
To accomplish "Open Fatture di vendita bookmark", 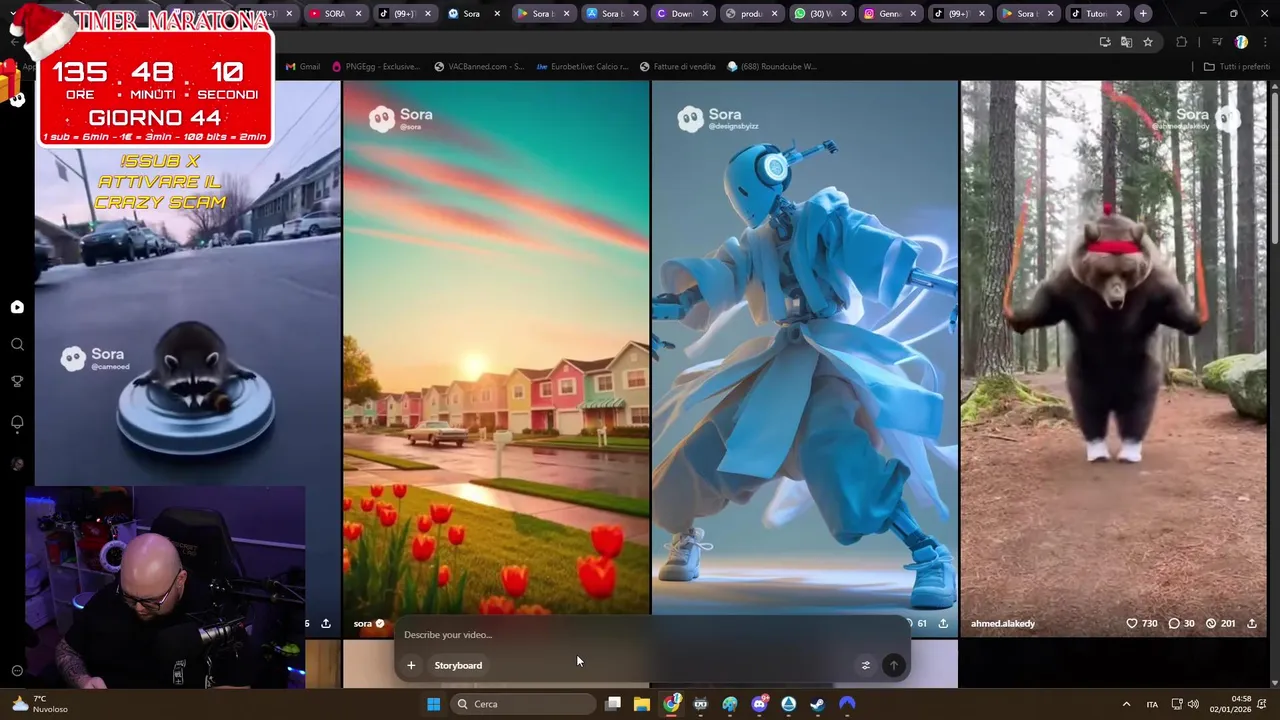I will [678, 67].
